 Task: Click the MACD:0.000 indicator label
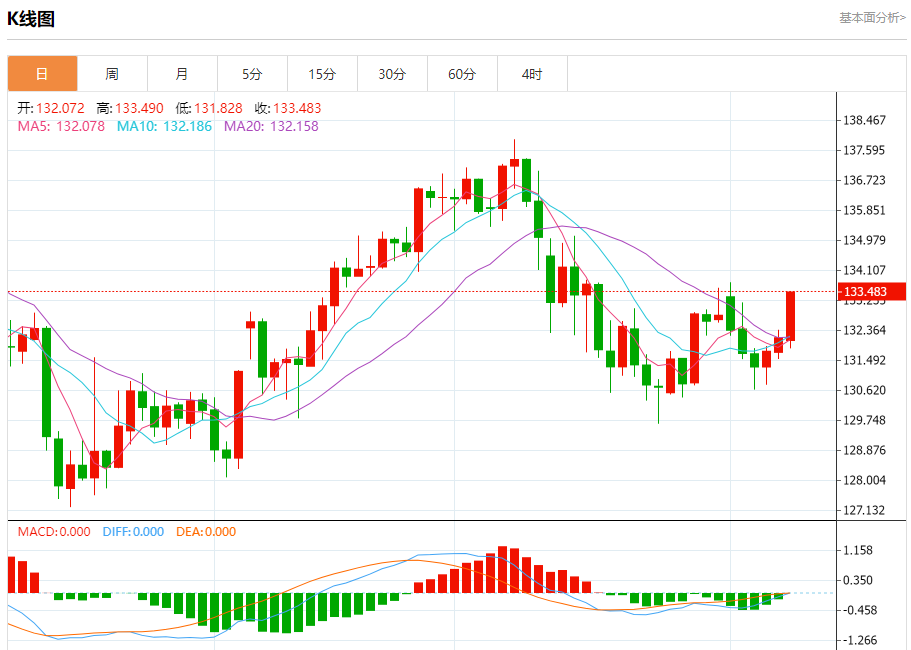point(54,532)
